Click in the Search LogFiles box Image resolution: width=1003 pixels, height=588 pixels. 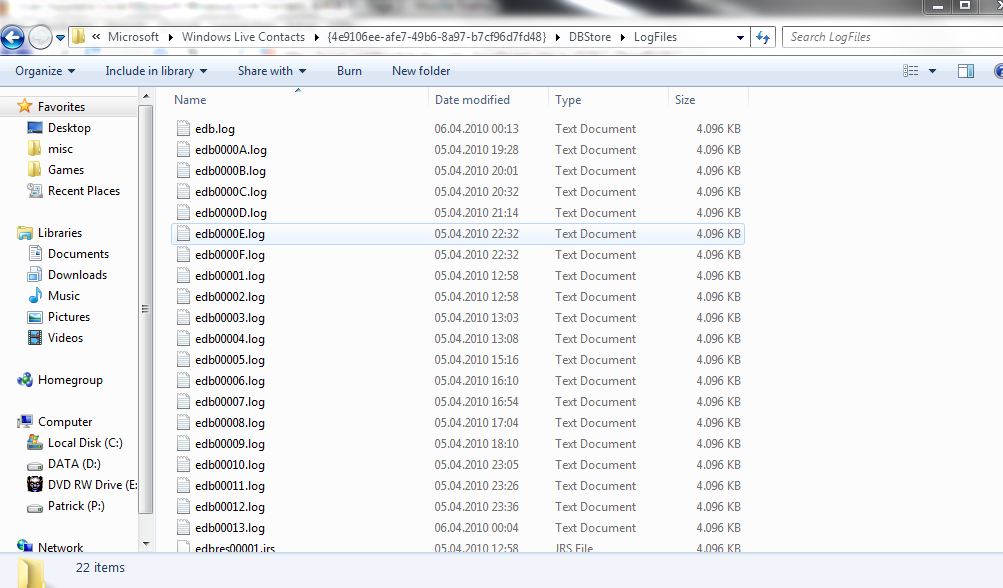tap(892, 37)
